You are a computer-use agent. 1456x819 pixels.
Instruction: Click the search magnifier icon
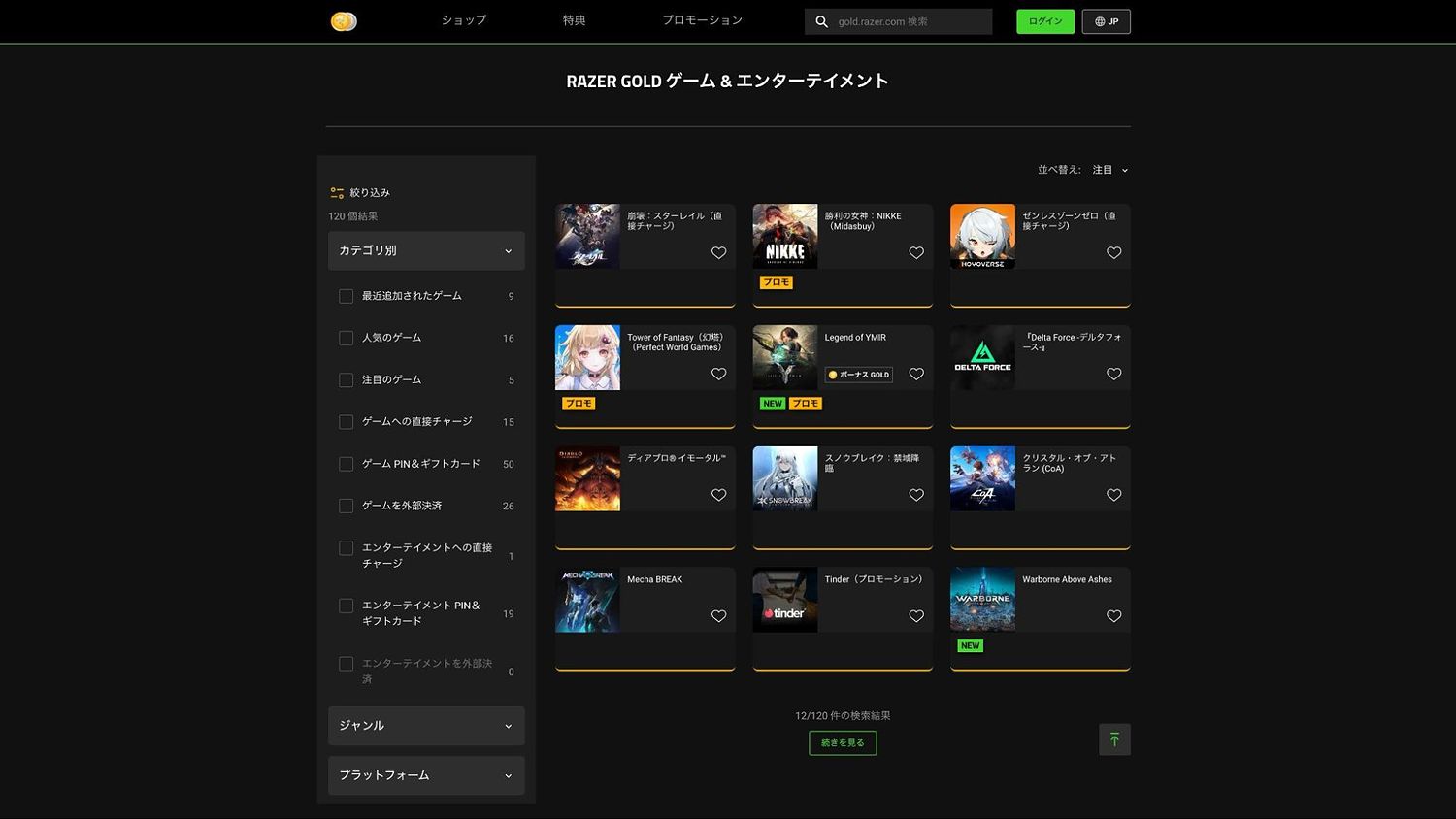[822, 21]
